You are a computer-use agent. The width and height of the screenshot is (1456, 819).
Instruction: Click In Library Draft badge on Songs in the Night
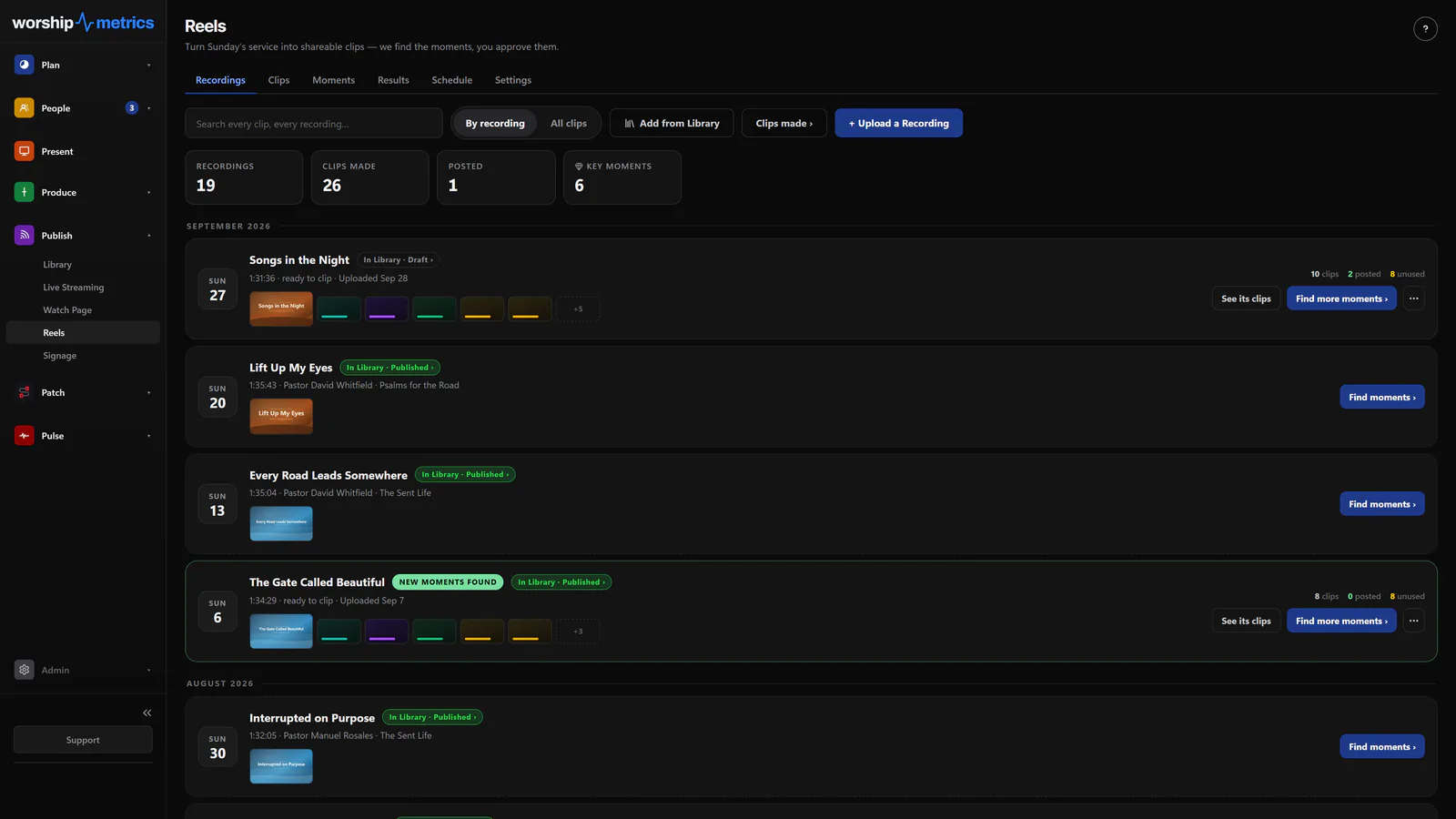click(399, 259)
